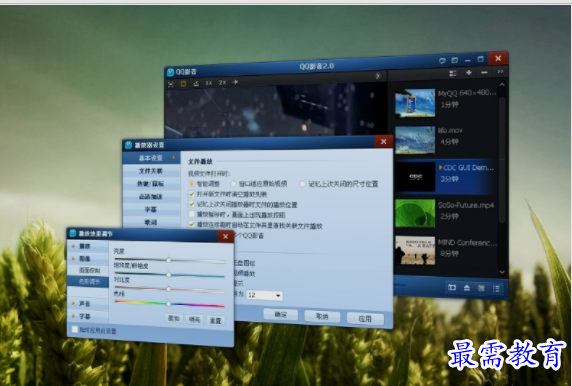Toggle the checkbox ending in 关联文件播放

pos(192,224)
